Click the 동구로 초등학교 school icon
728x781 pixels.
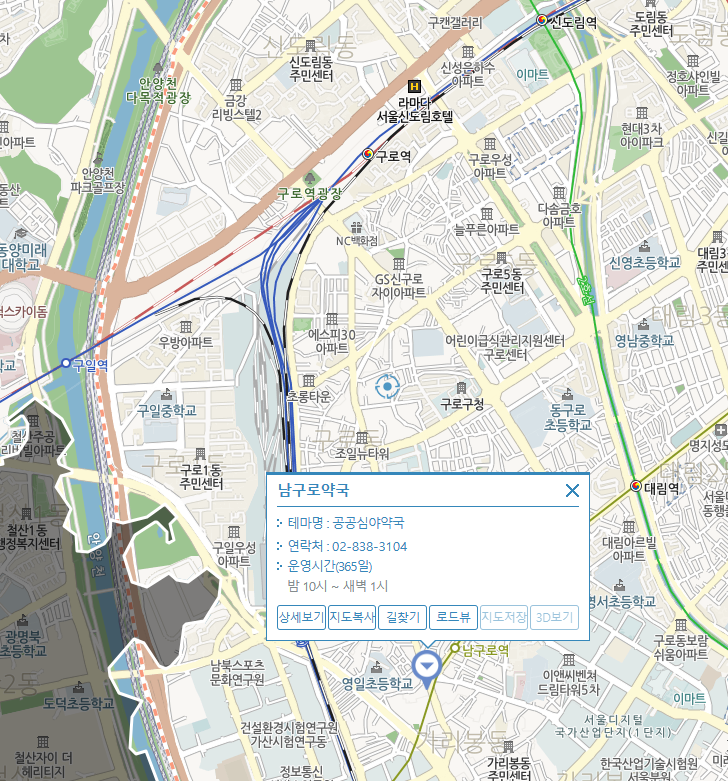567,395
